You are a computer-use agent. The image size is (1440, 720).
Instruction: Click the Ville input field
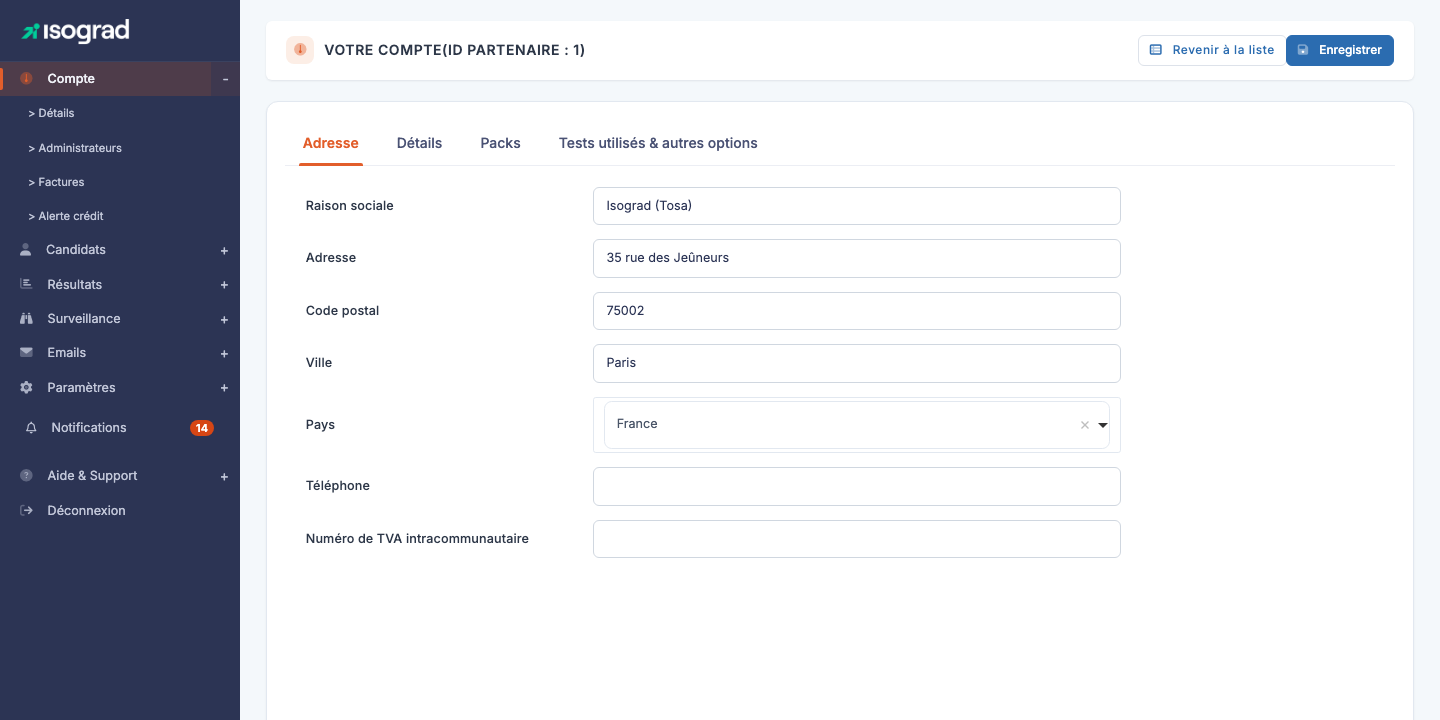pos(857,363)
